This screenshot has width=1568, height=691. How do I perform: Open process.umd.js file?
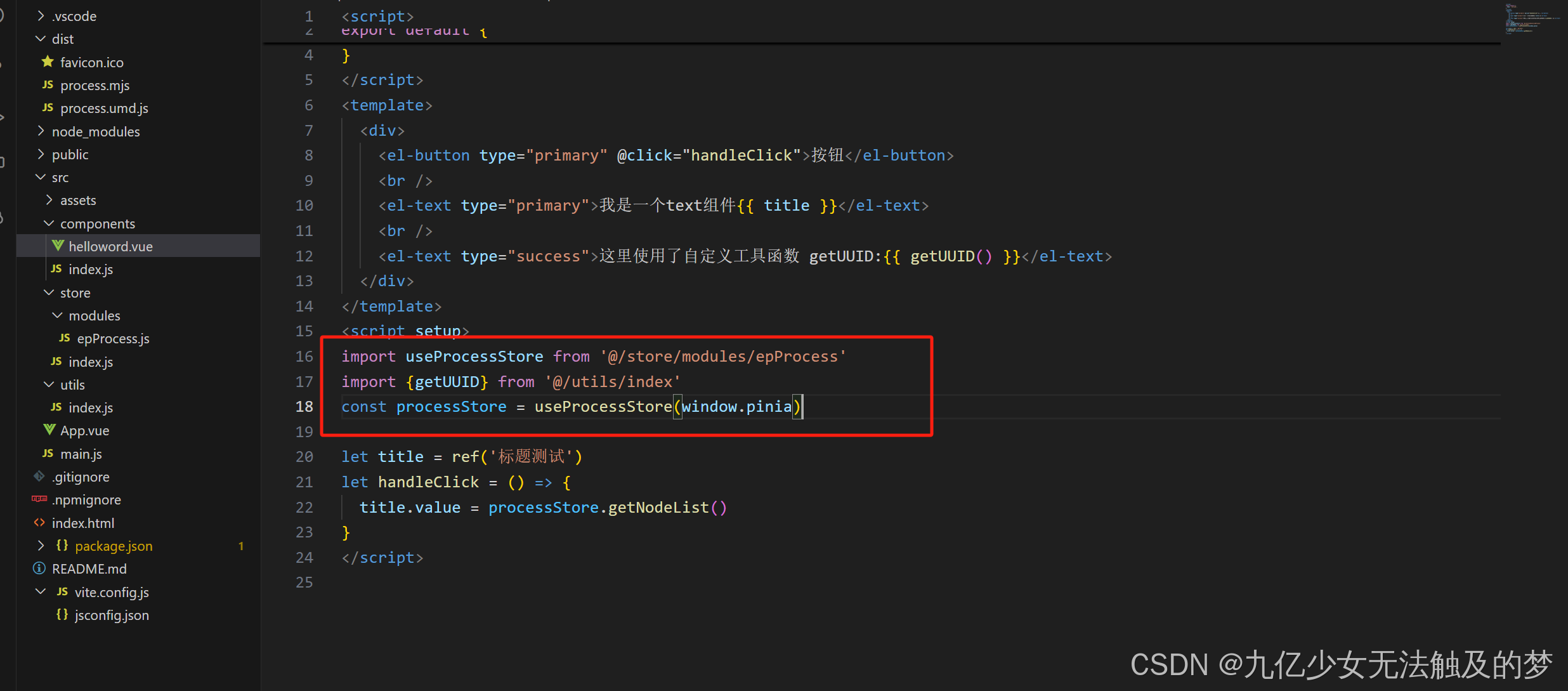pos(104,108)
